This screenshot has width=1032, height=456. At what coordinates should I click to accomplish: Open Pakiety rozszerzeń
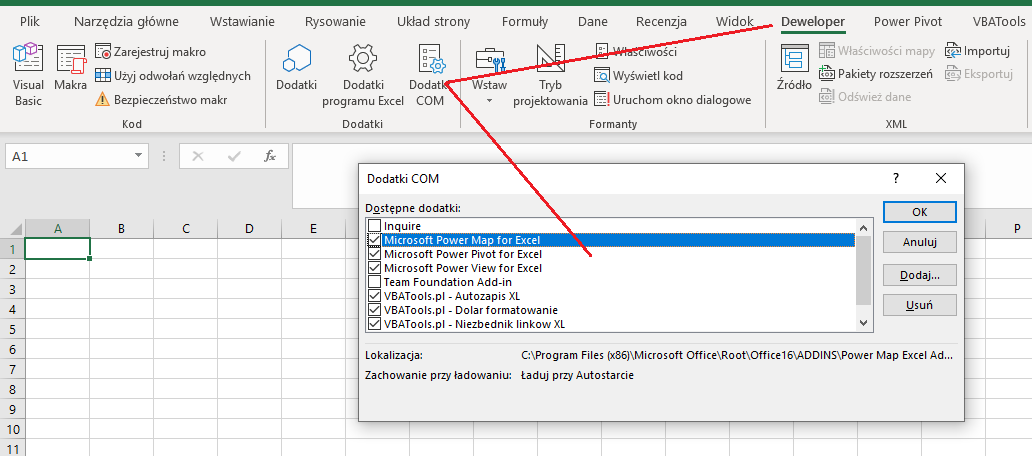(876, 74)
